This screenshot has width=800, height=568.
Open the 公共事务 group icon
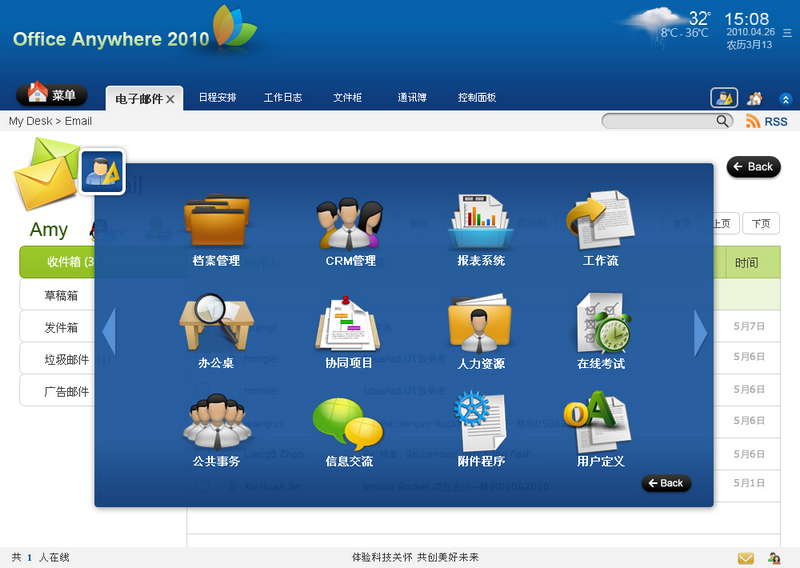click(217, 422)
